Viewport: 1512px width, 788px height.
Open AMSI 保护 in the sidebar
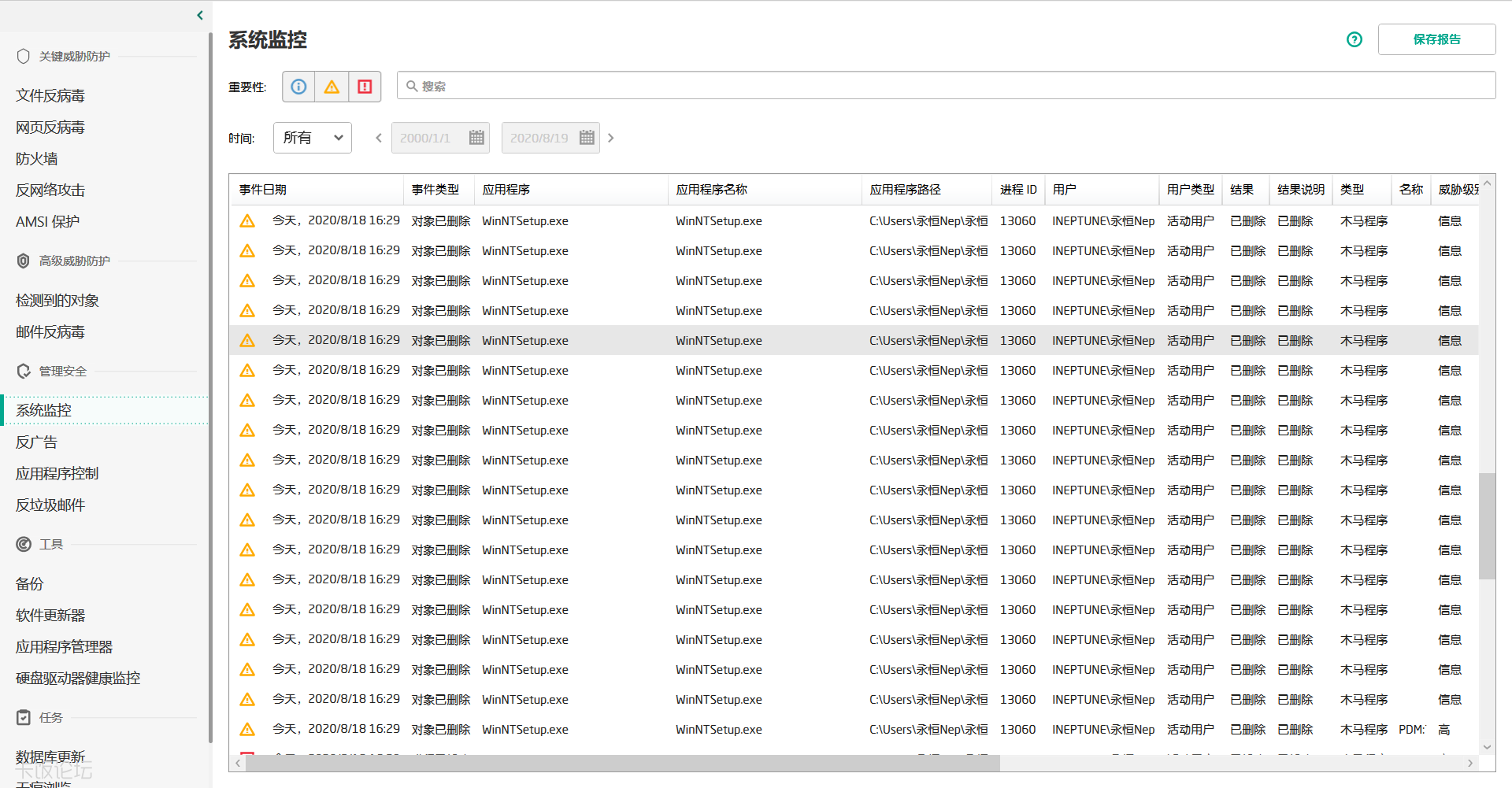(x=48, y=221)
